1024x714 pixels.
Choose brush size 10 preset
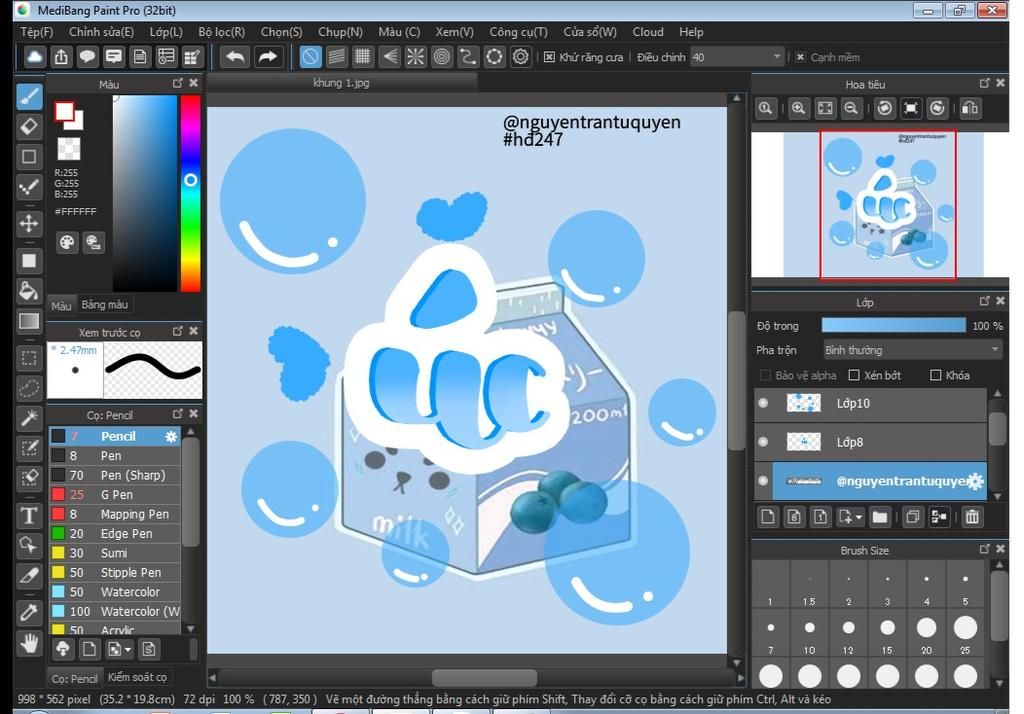[x=809, y=634]
